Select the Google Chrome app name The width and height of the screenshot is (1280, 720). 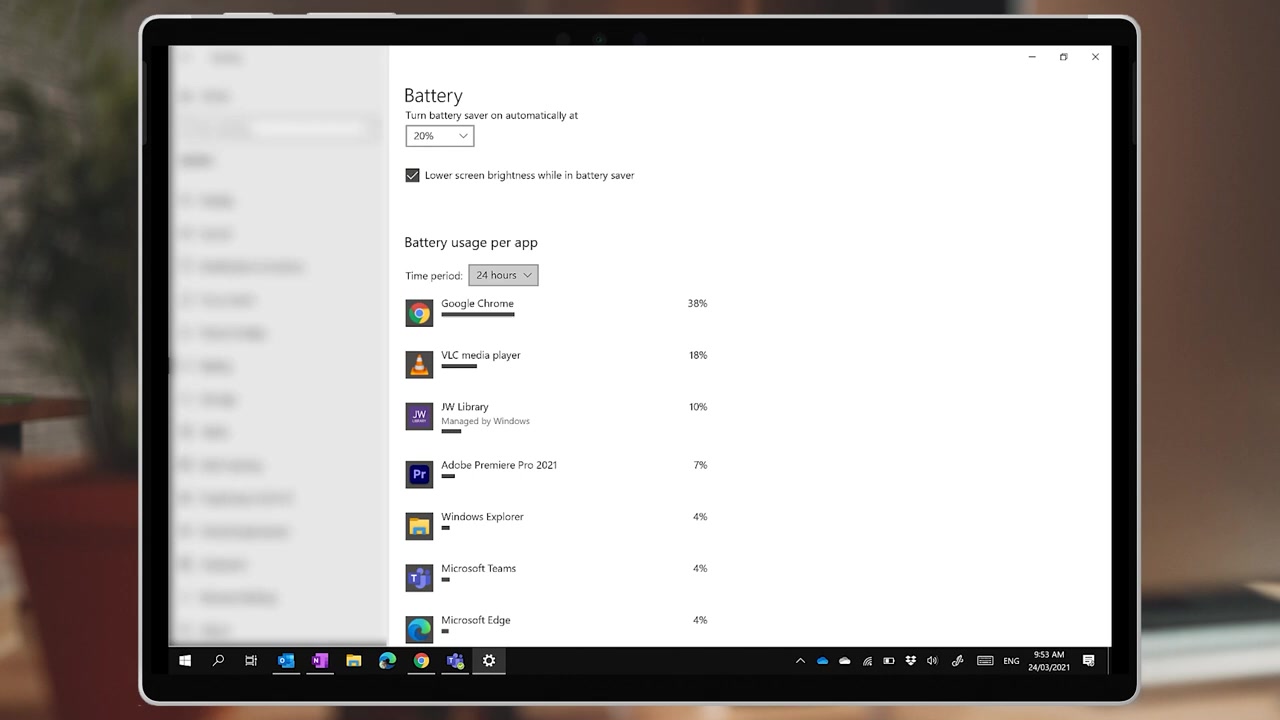tap(477, 304)
